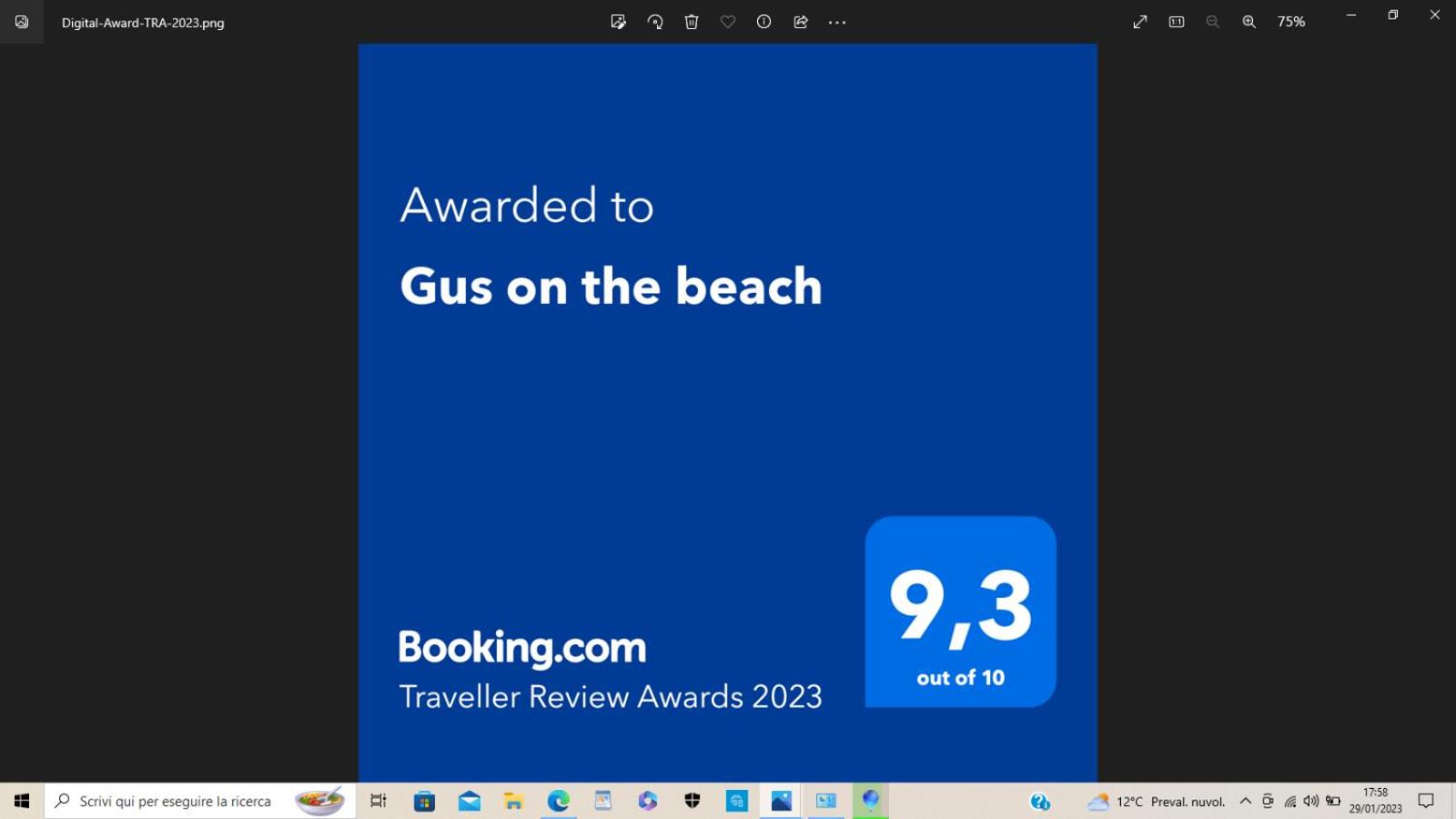Open the notification center icon
1456x819 pixels.
[x=1426, y=801]
